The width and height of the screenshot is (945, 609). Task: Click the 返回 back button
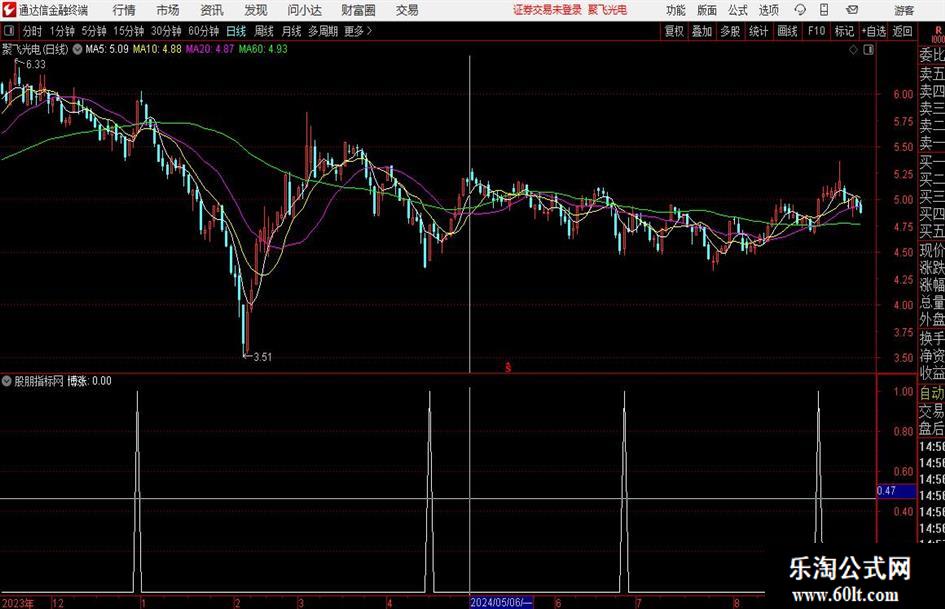click(x=902, y=31)
